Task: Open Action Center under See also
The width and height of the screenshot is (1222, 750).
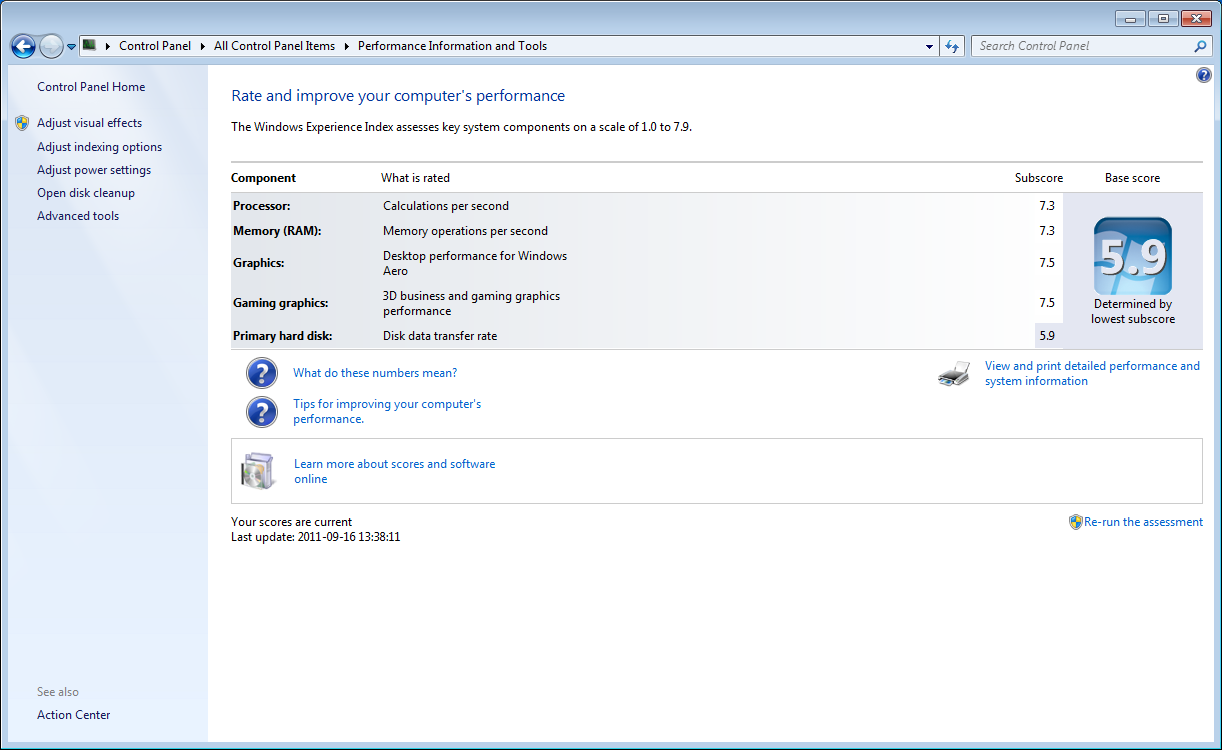Action: pyautogui.click(x=74, y=715)
